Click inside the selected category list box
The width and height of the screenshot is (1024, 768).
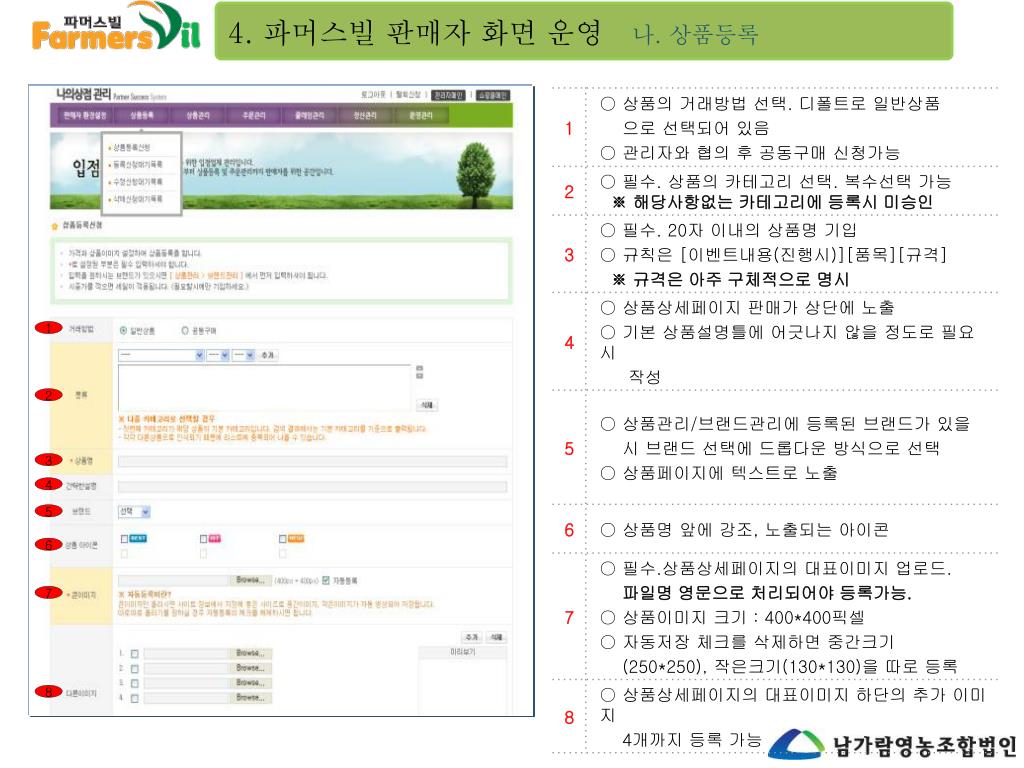coord(264,388)
